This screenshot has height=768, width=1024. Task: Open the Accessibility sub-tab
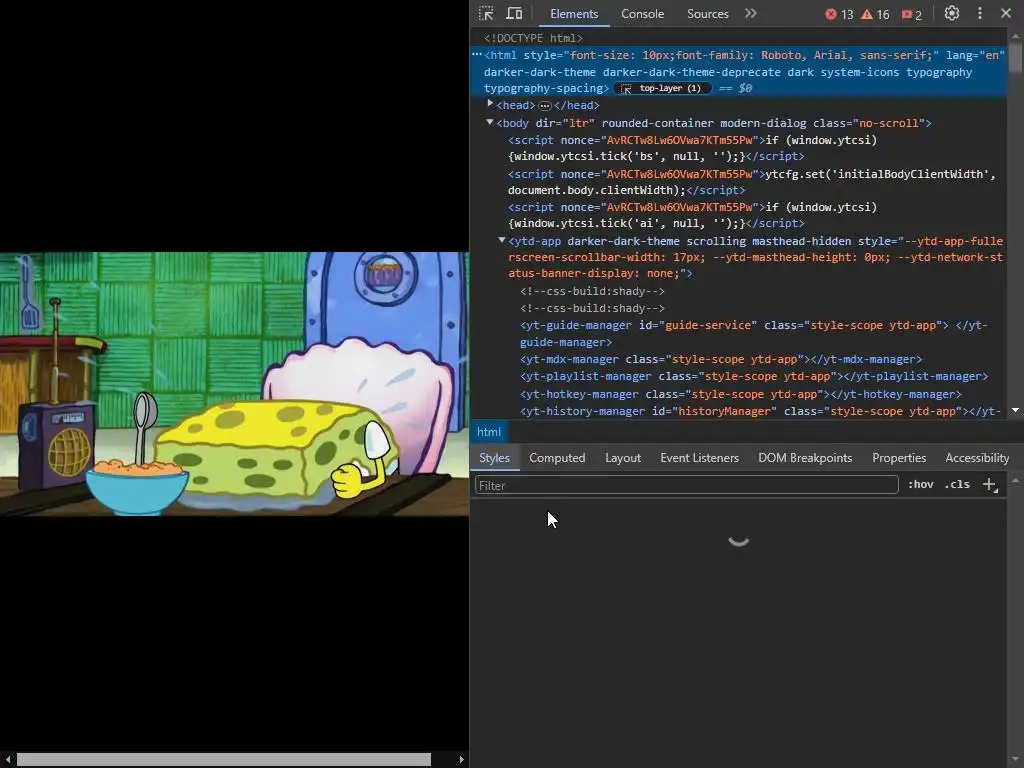[977, 458]
